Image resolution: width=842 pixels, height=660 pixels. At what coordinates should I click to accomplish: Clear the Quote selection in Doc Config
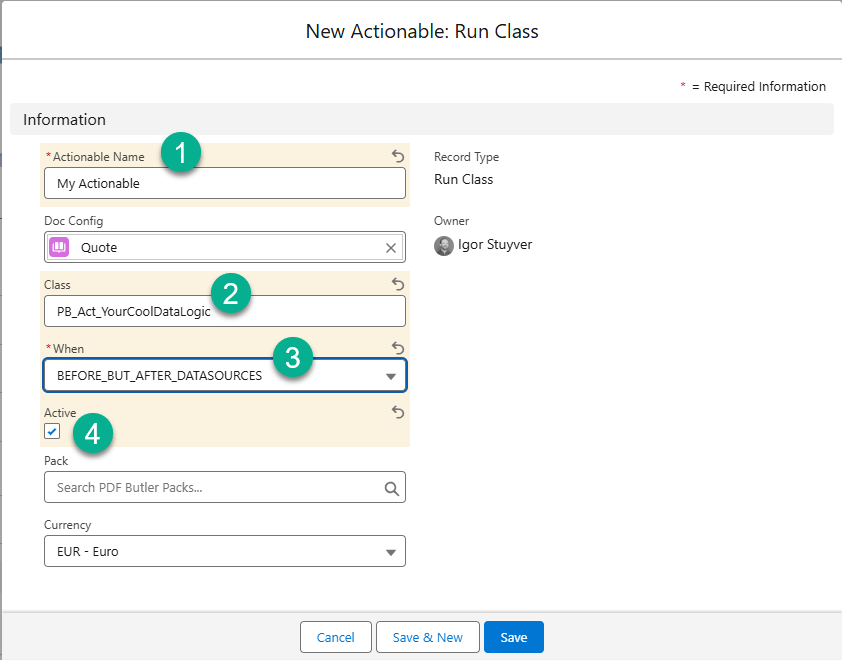tap(391, 248)
